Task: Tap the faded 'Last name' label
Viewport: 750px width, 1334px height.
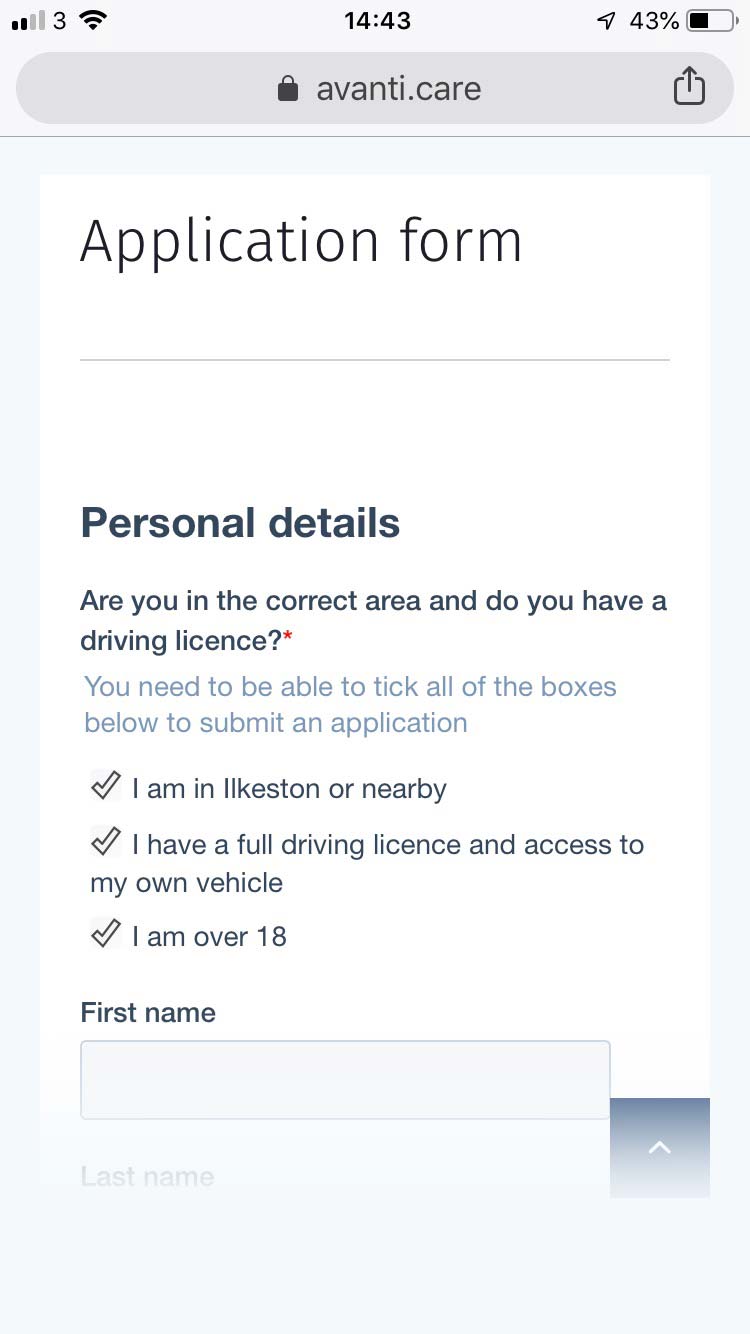Action: [147, 1176]
